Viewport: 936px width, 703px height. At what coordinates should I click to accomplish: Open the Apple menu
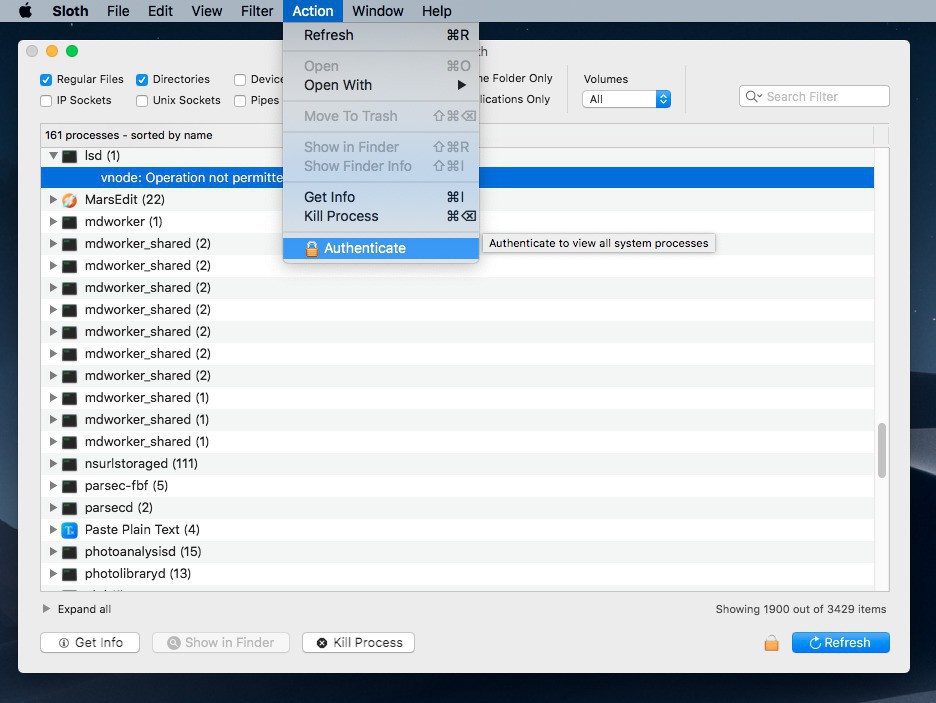point(25,11)
